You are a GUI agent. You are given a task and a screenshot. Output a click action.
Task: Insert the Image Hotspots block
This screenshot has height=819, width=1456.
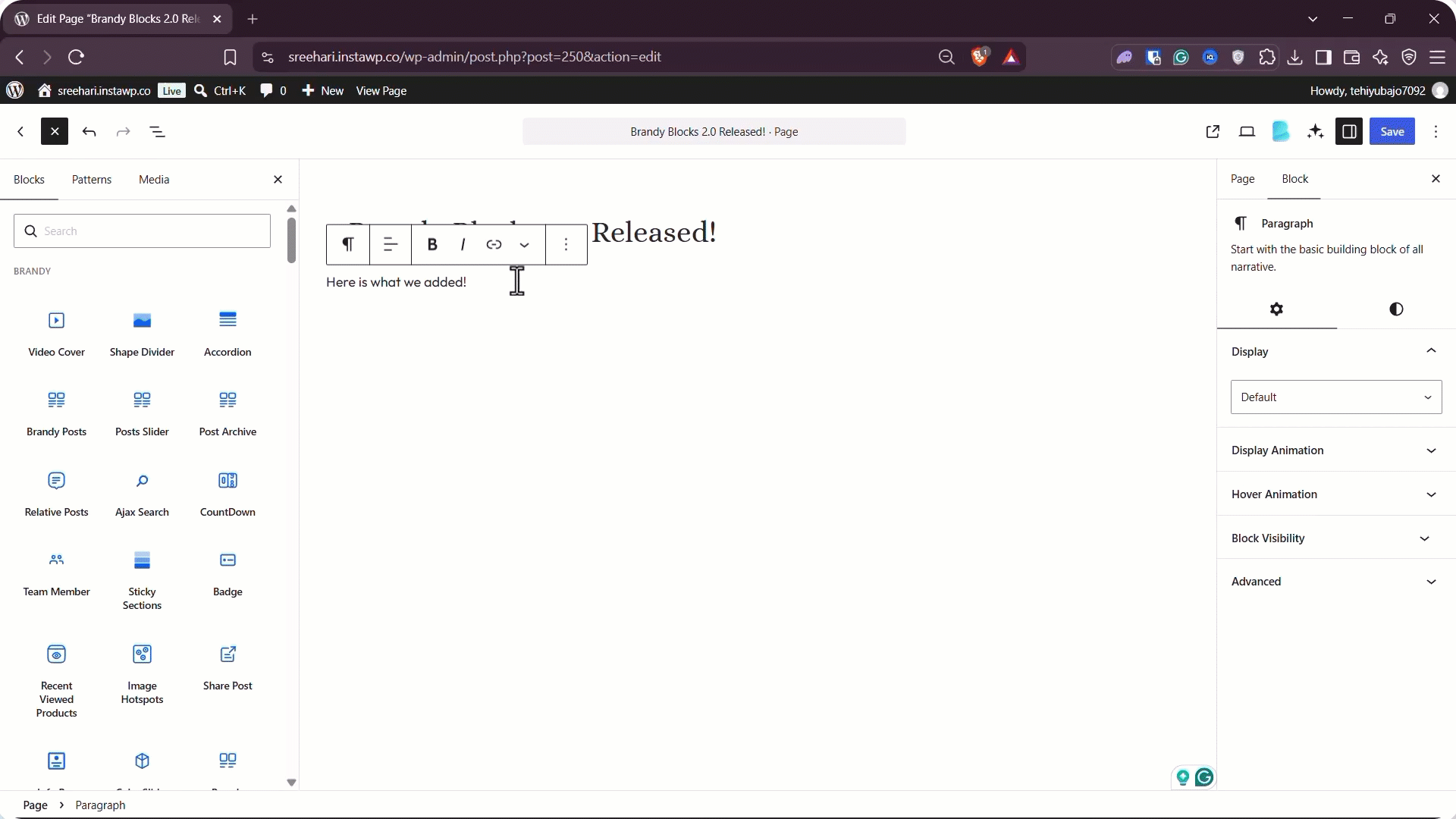coord(142,674)
